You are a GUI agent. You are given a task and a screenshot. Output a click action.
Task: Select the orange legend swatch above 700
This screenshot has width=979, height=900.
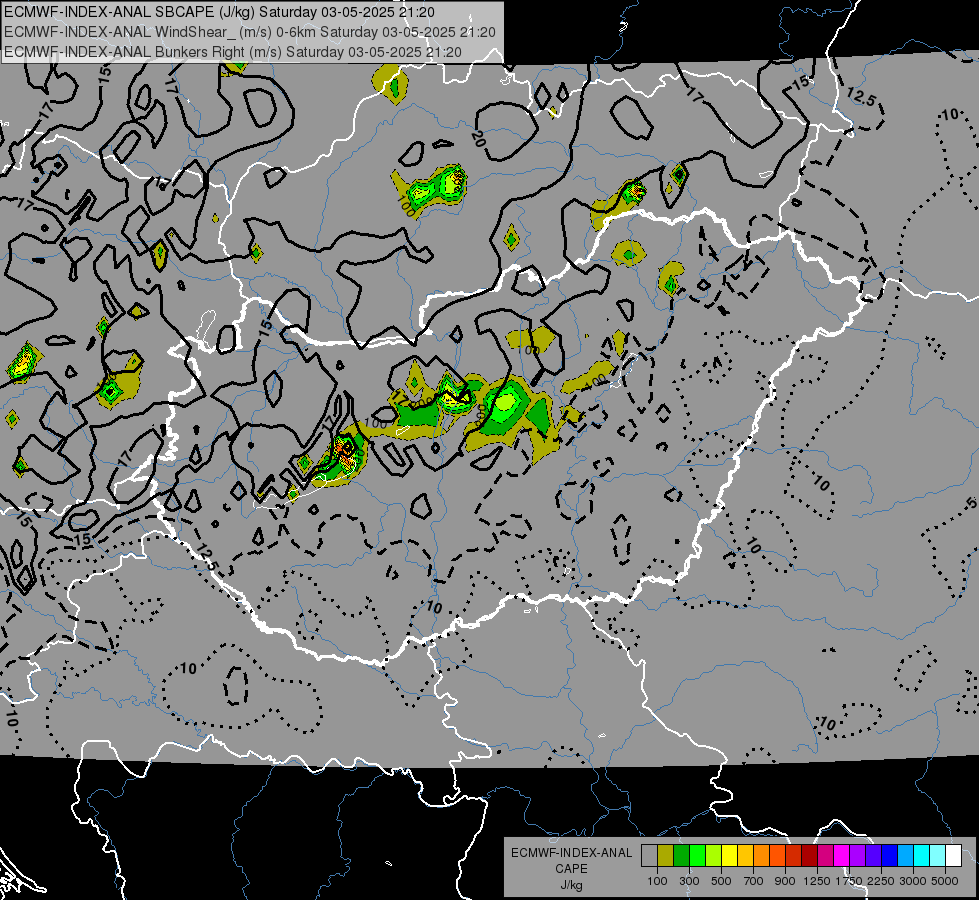pyautogui.click(x=761, y=856)
